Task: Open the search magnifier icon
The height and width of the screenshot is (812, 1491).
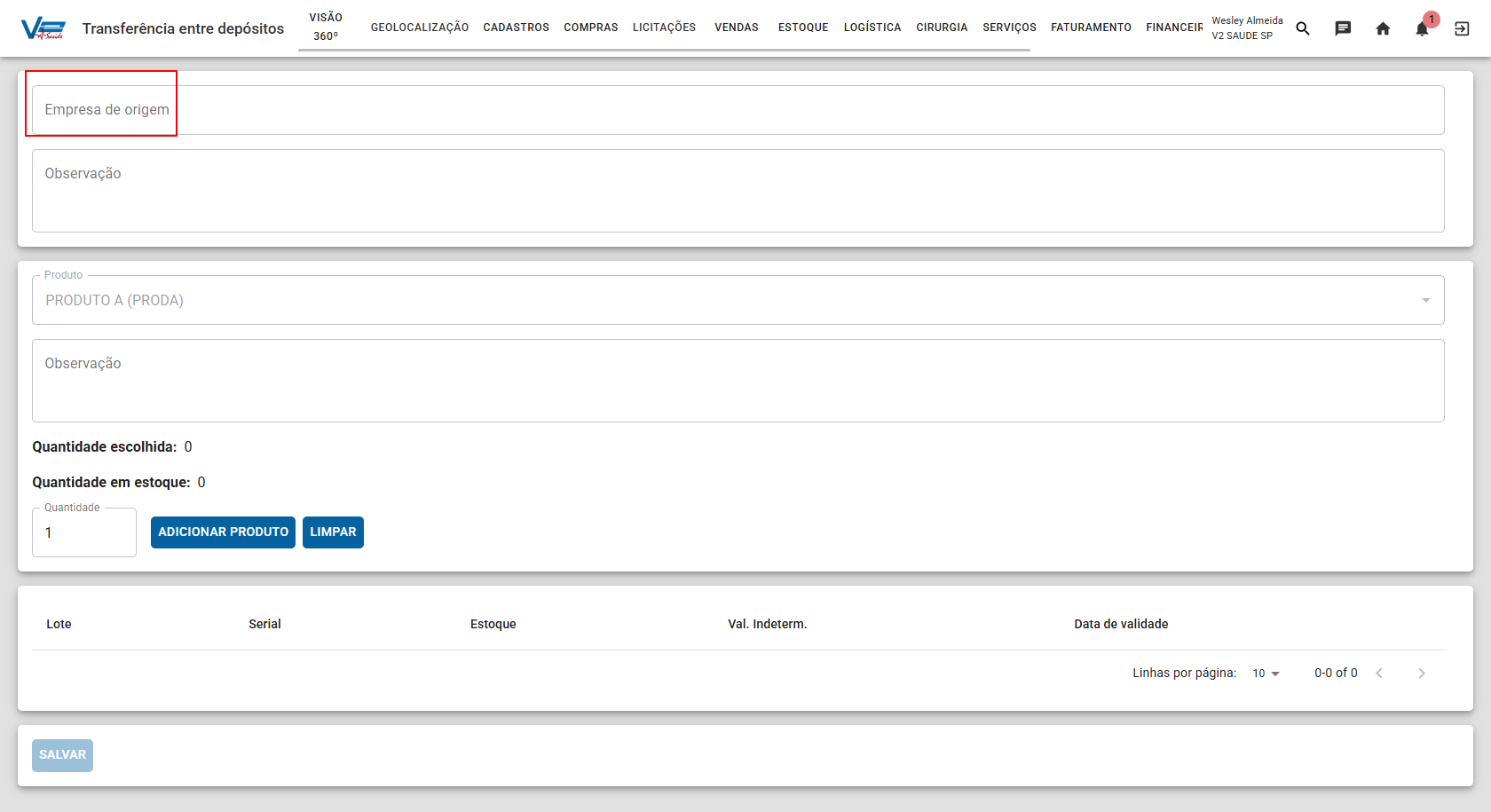Action: point(1303,28)
